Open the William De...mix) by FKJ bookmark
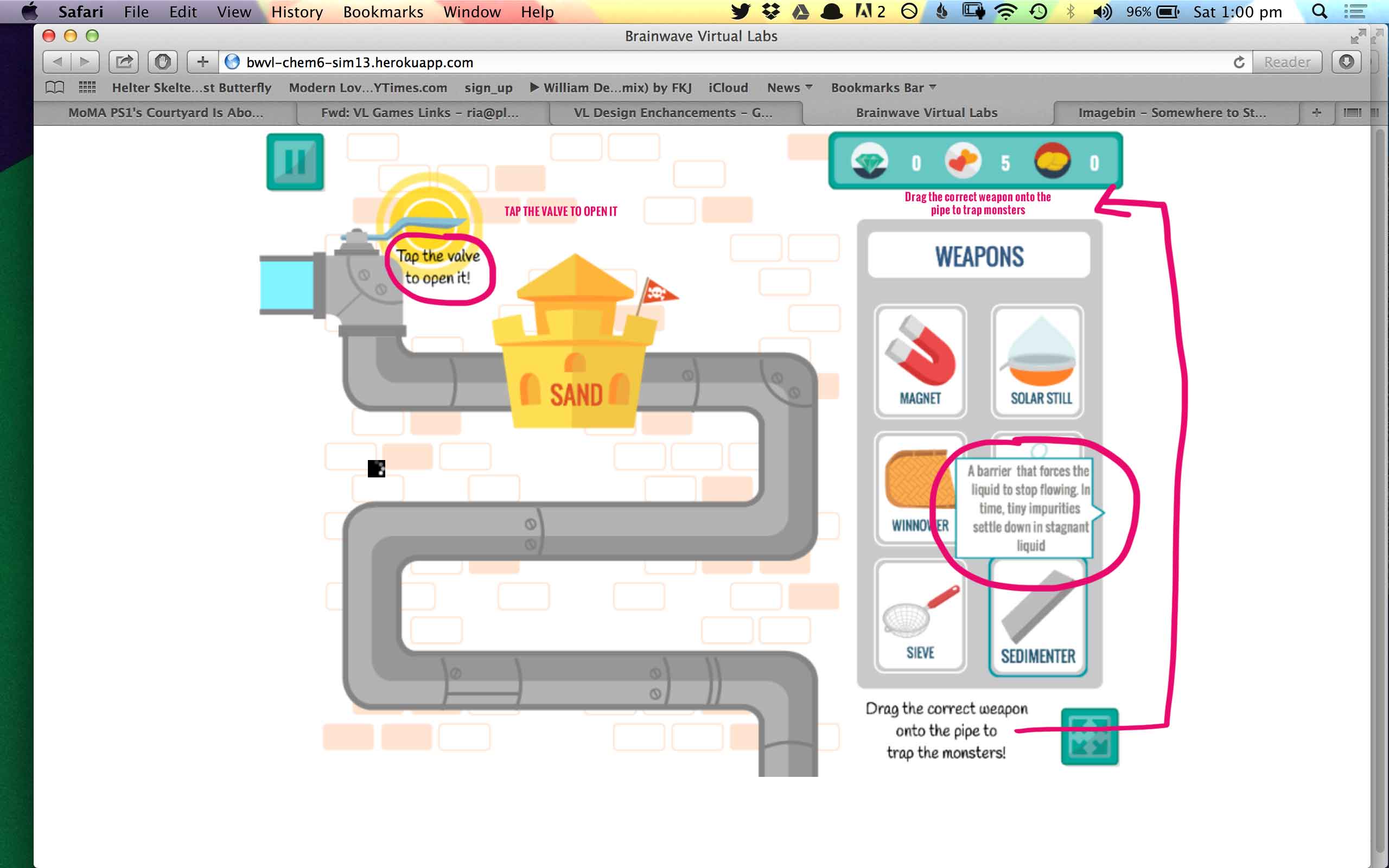The width and height of the screenshot is (1389, 868). tap(611, 88)
